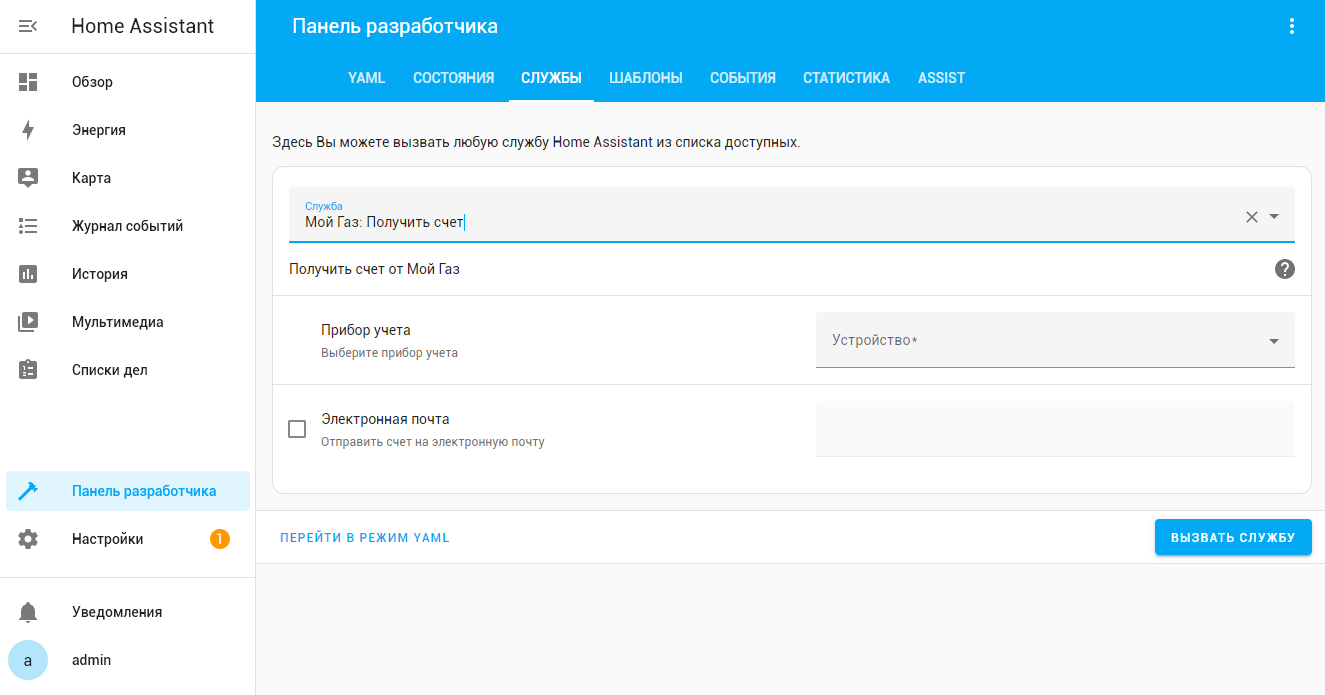Click the Settings update badge showing 1
The height and width of the screenshot is (695, 1325).
tap(220, 539)
